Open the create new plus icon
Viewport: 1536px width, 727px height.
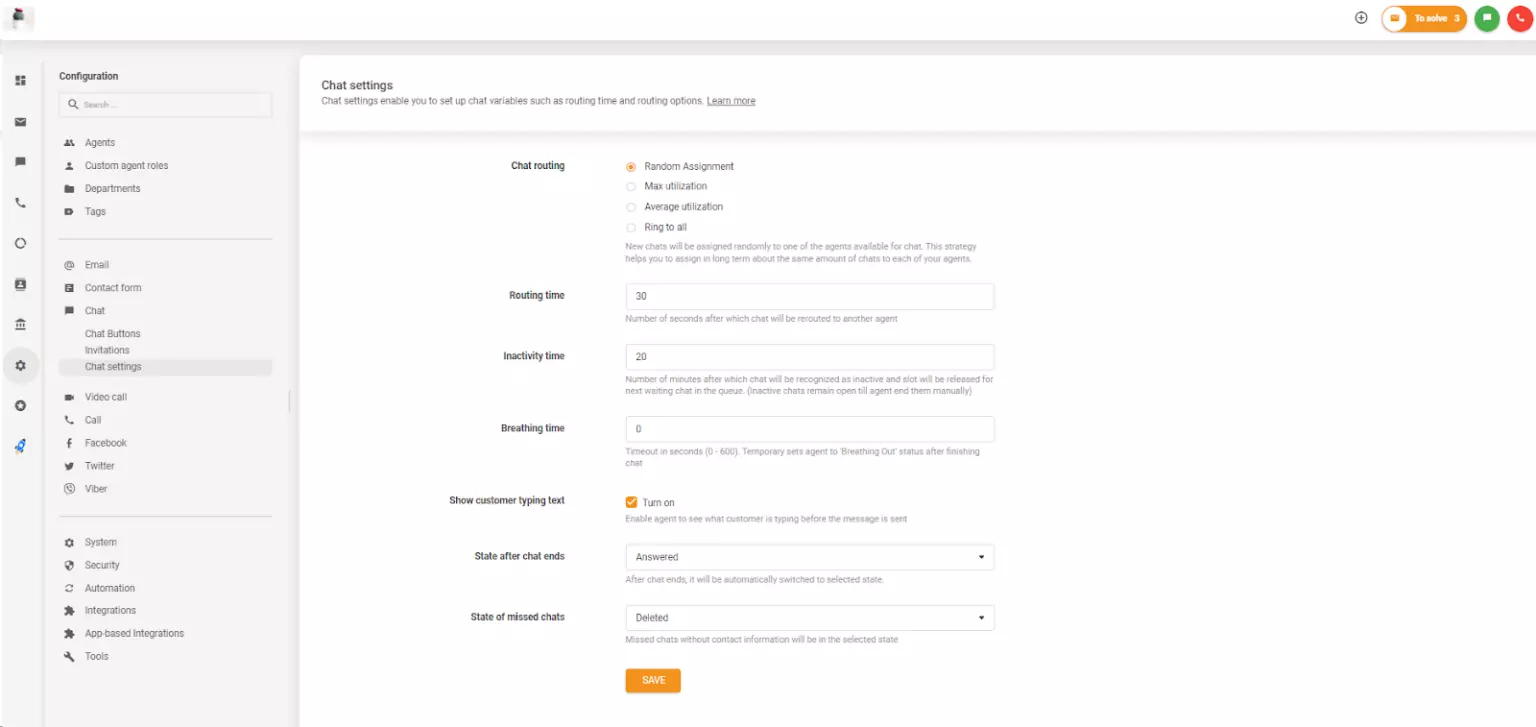(1361, 17)
